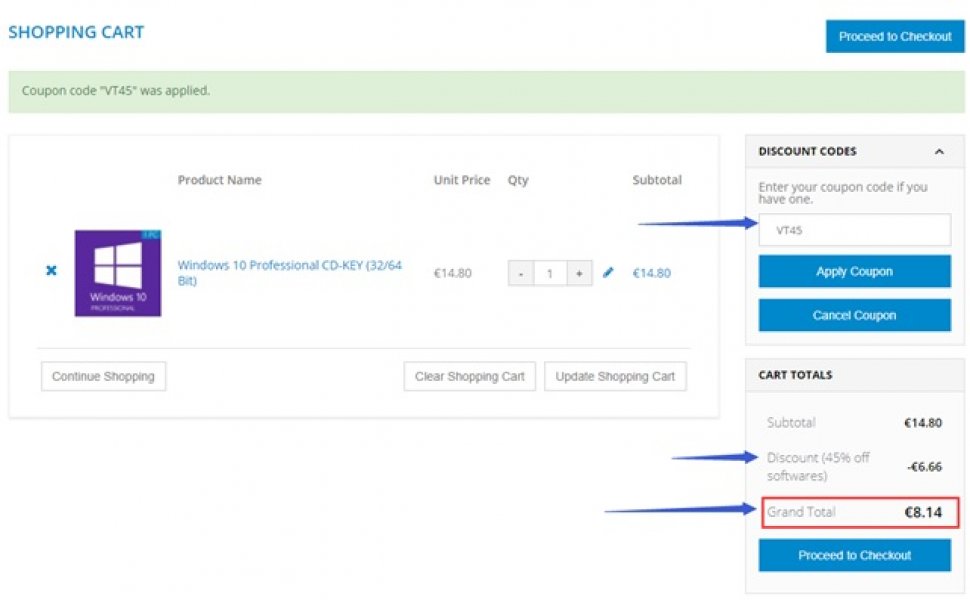
Task: Focus the coupon code input field
Action: coord(854,230)
